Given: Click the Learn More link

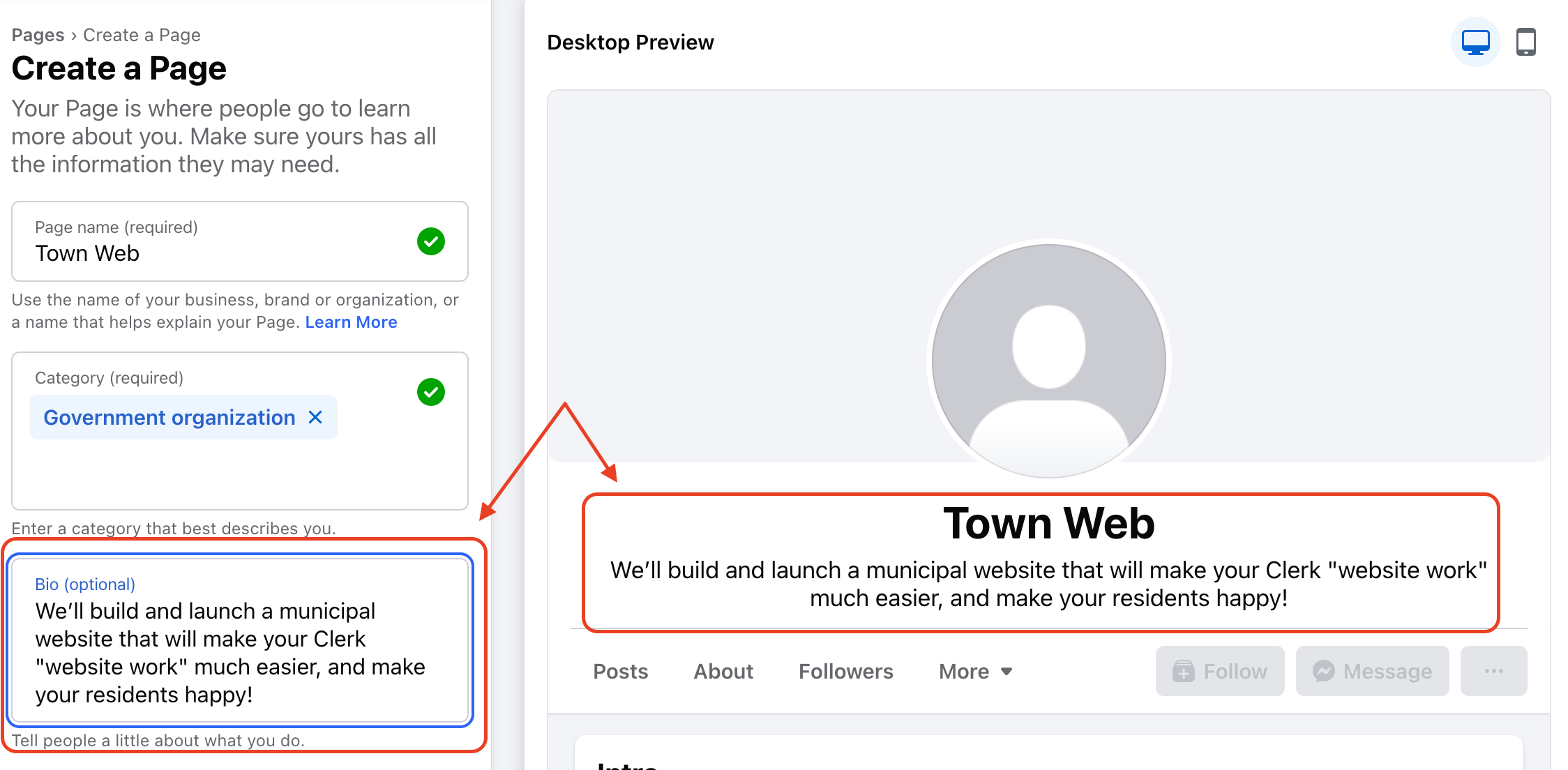Looking at the screenshot, I should (x=351, y=322).
